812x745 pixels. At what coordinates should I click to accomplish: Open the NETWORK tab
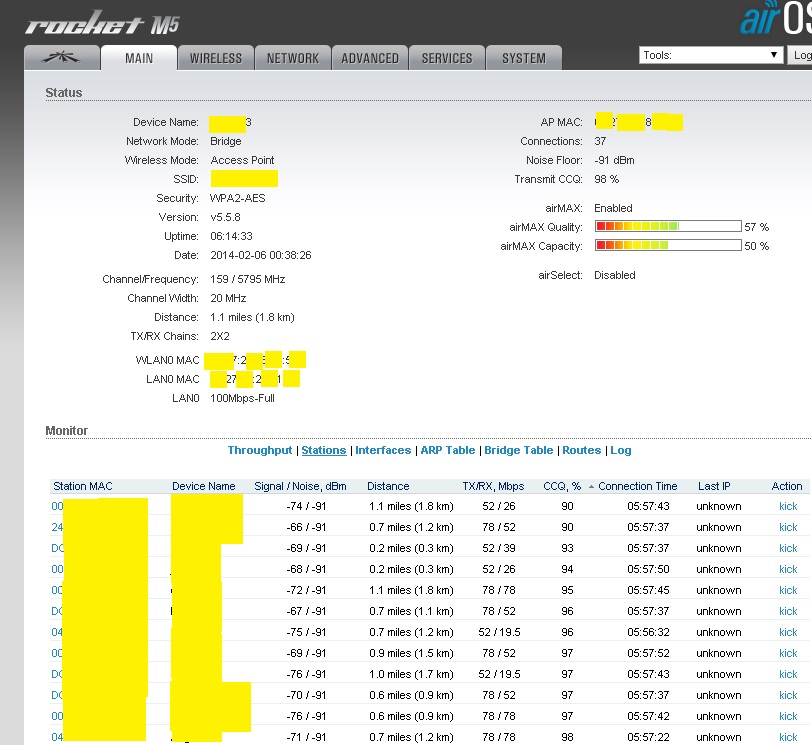tap(293, 58)
